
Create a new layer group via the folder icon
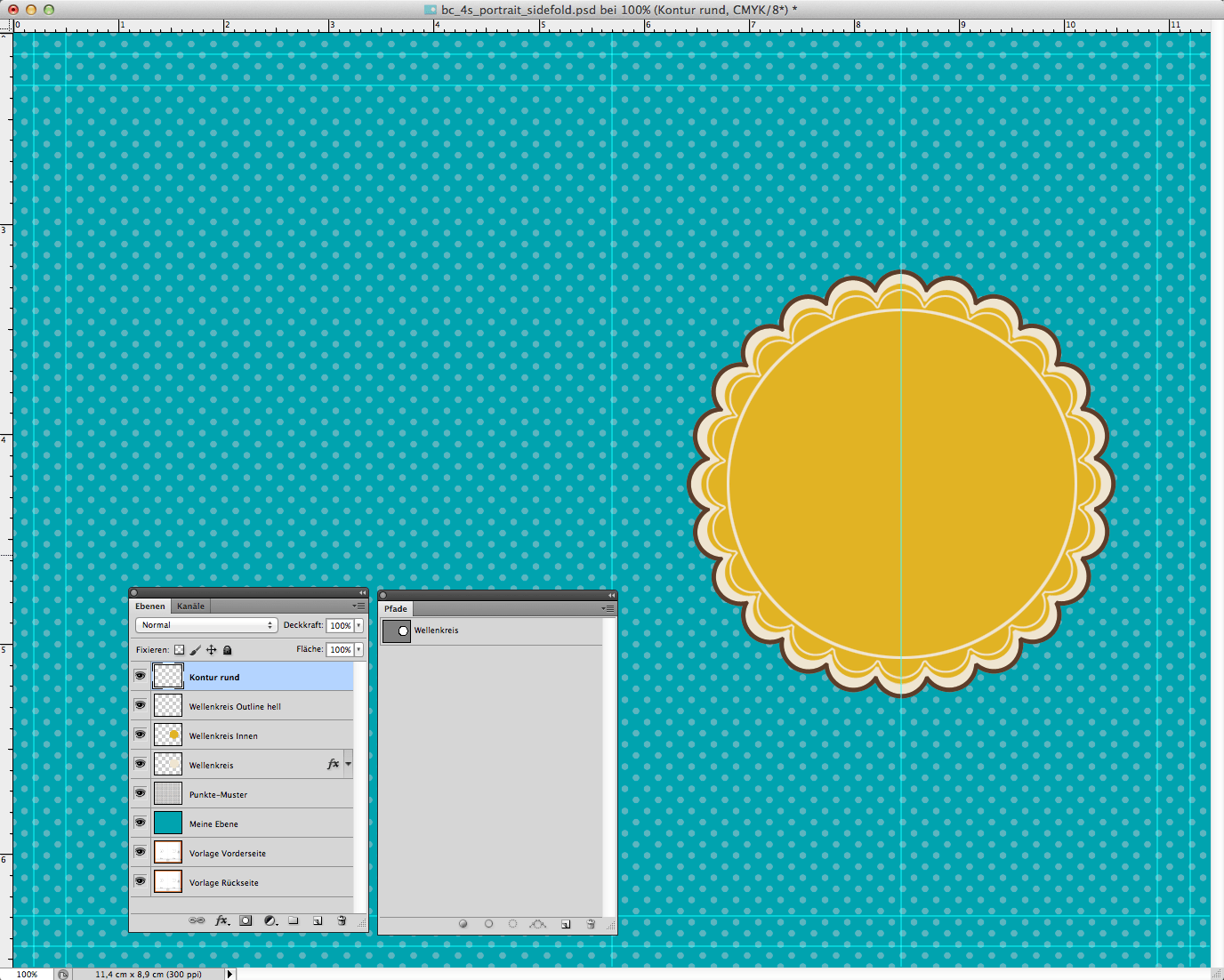[293, 921]
